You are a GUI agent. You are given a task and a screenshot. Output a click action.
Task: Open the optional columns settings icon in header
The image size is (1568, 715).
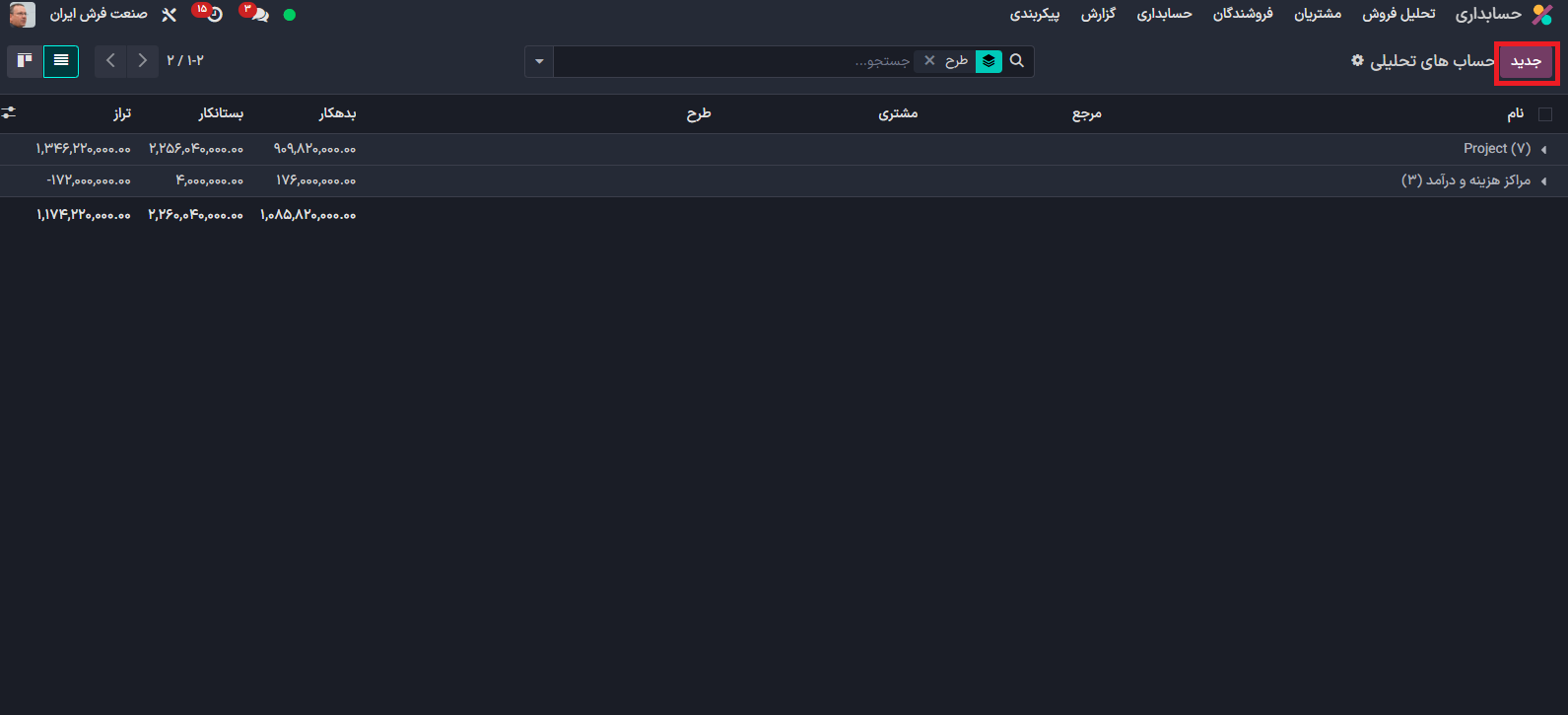[x=9, y=113]
